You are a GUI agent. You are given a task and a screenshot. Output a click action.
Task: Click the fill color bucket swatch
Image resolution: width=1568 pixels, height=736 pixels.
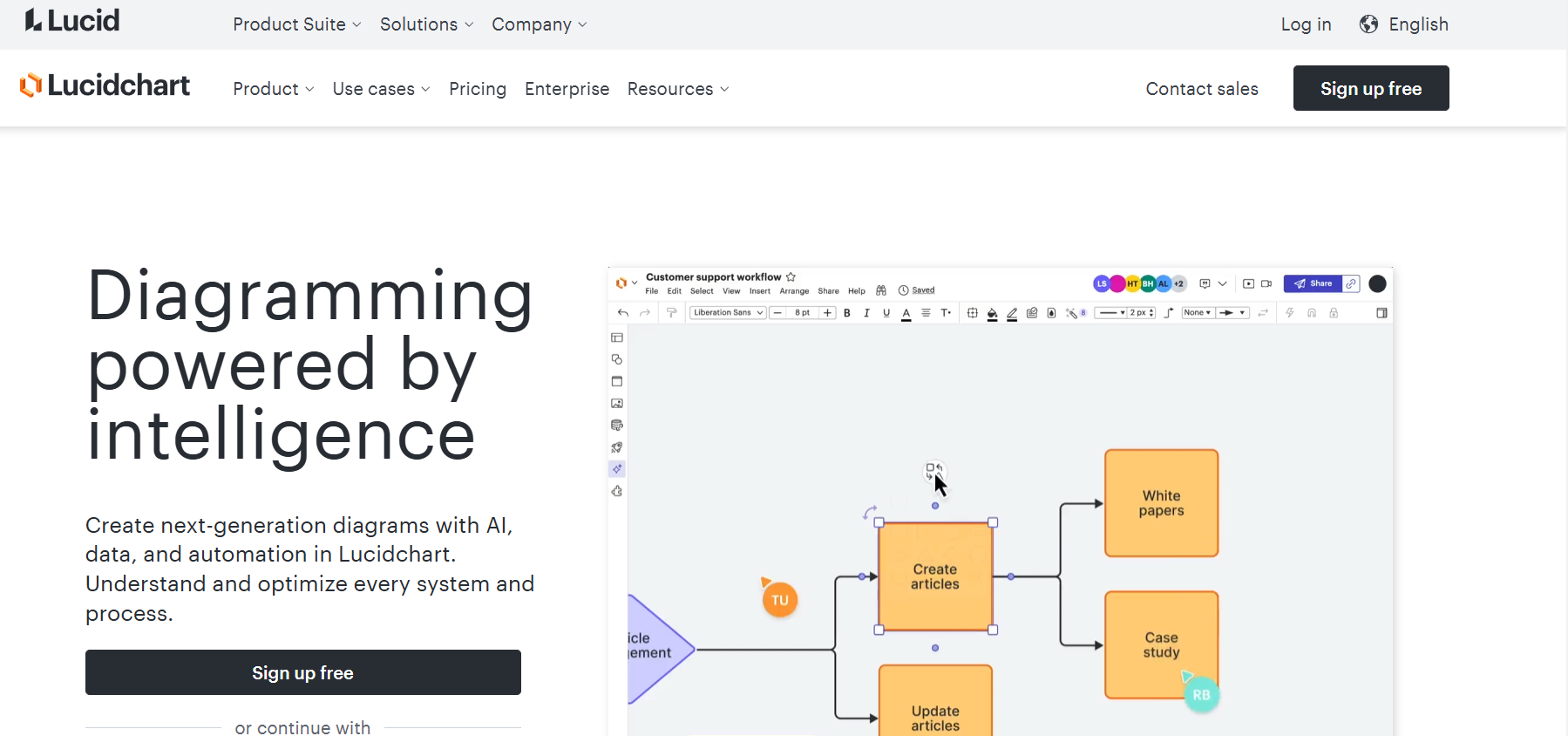992,314
